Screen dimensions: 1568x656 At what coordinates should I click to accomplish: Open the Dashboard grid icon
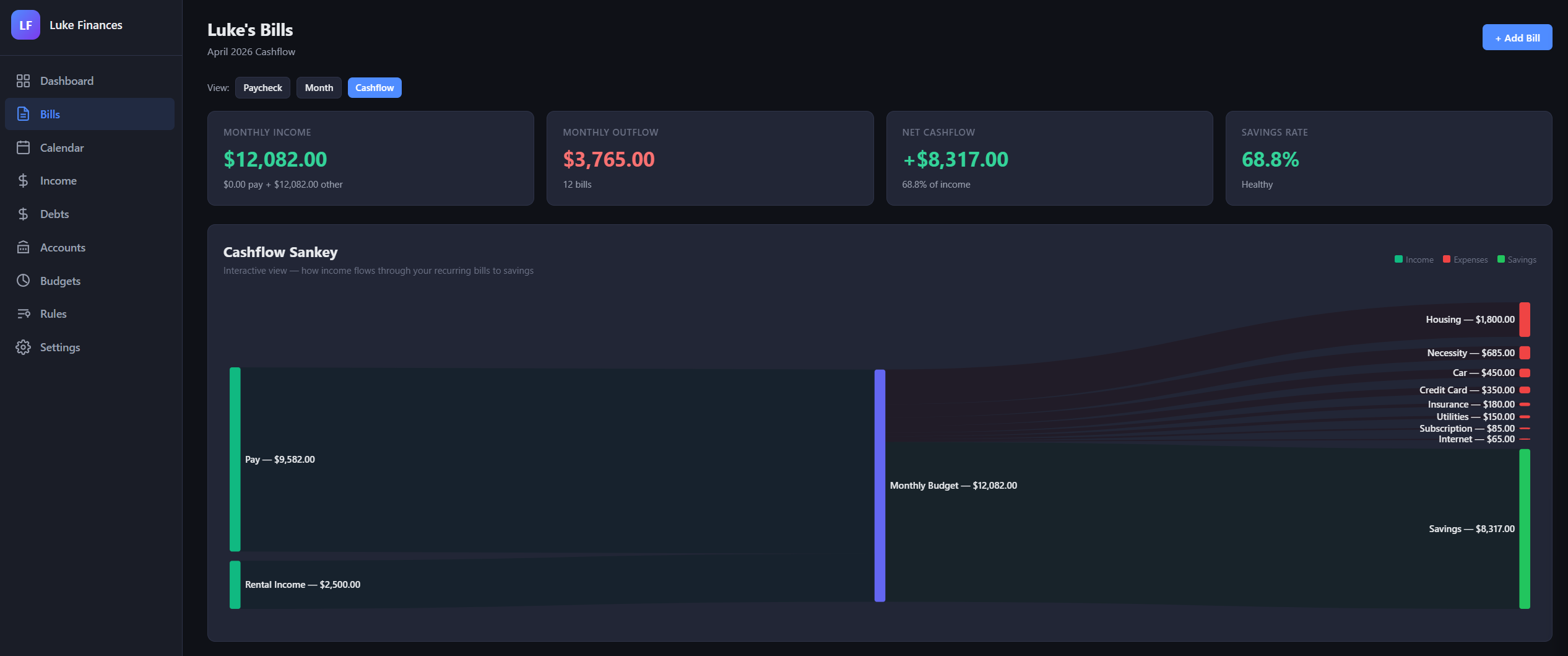[x=23, y=81]
